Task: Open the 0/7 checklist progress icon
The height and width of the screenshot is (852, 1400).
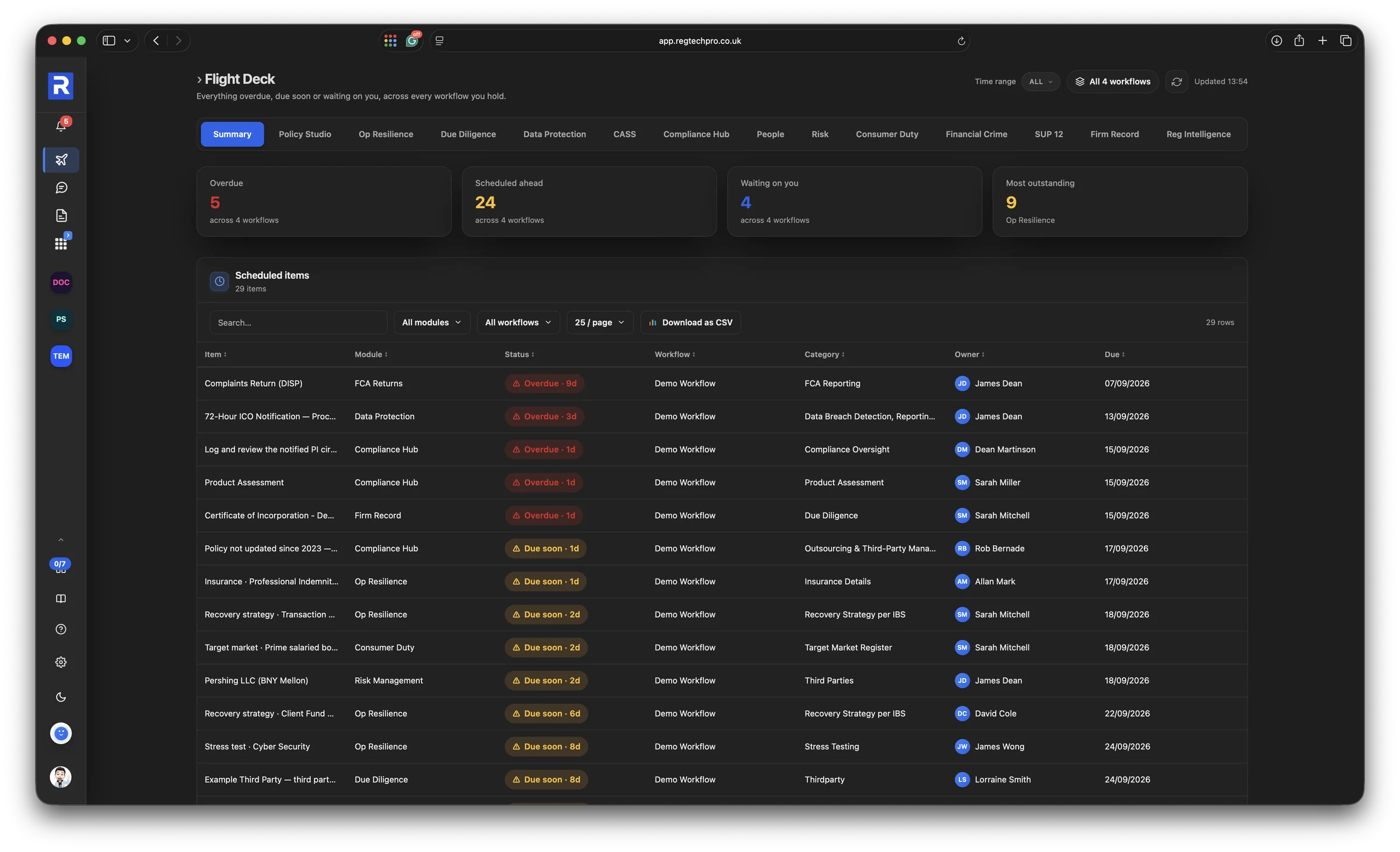Action: (60, 566)
